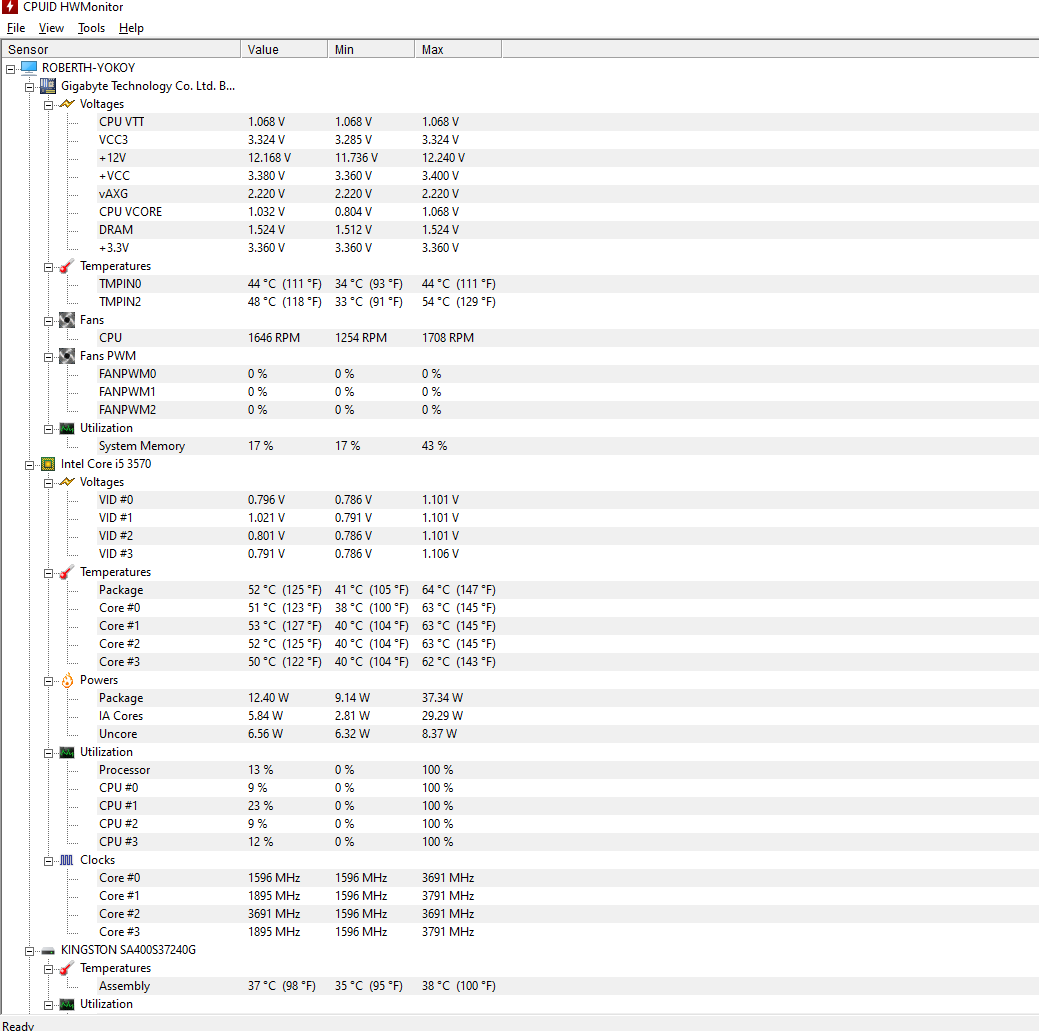Click the 0.804 V min CPU VCORE value

point(353,212)
